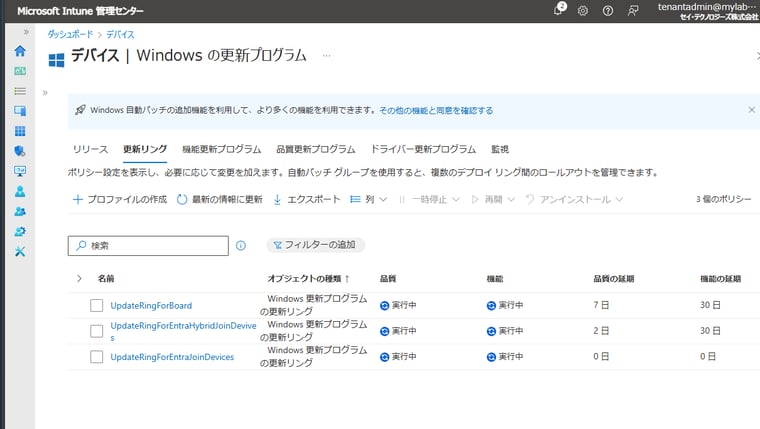Go to ダッシュボード breadcrumb
760x429 pixels.
pyautogui.click(x=70, y=34)
